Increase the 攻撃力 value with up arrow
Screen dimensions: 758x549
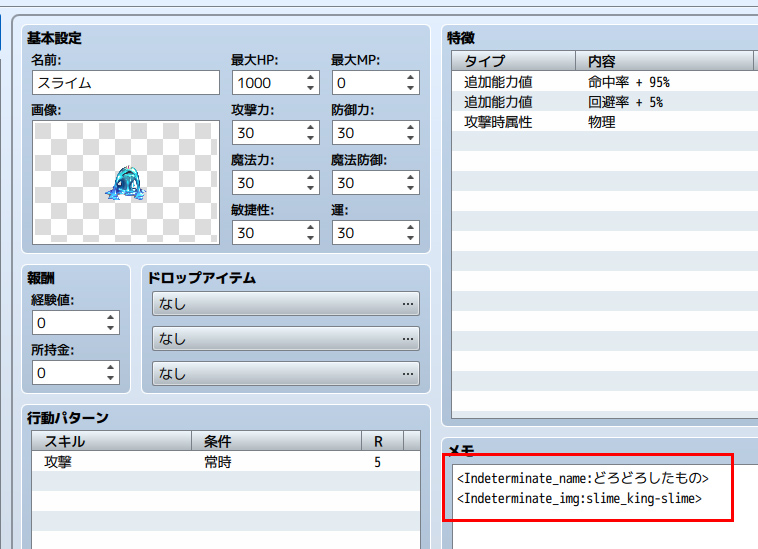tap(310, 127)
